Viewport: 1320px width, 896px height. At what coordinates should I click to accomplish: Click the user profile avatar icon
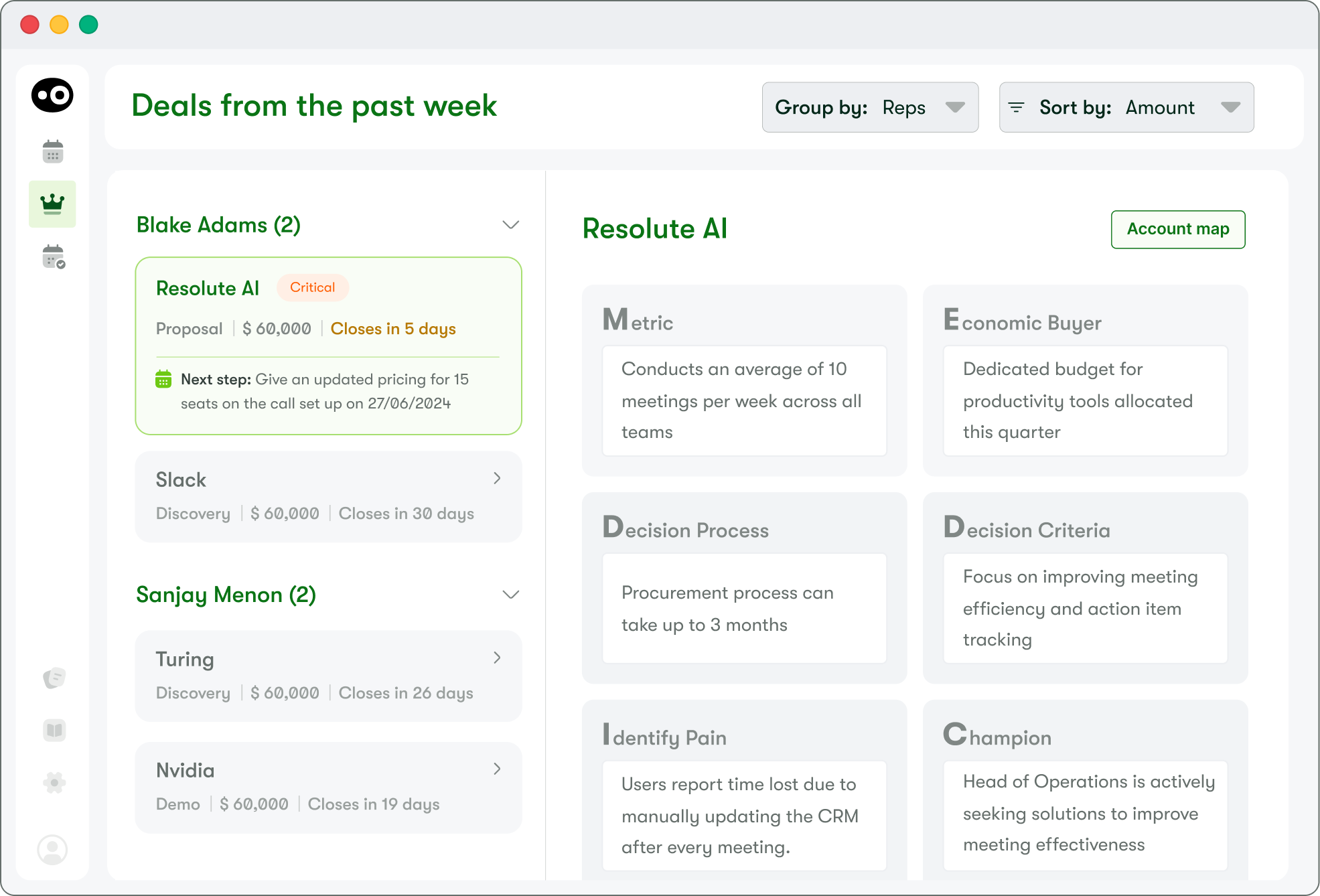pos(52,850)
